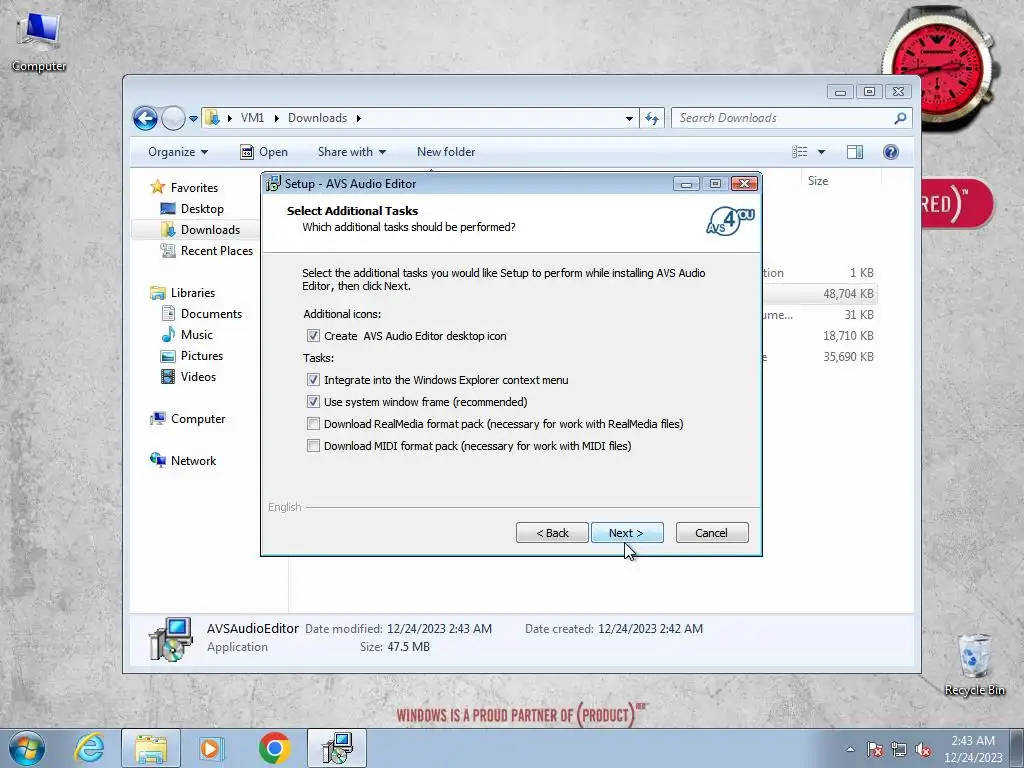This screenshot has height=768, width=1024.
Task: Open the Share with menu
Action: tap(351, 152)
